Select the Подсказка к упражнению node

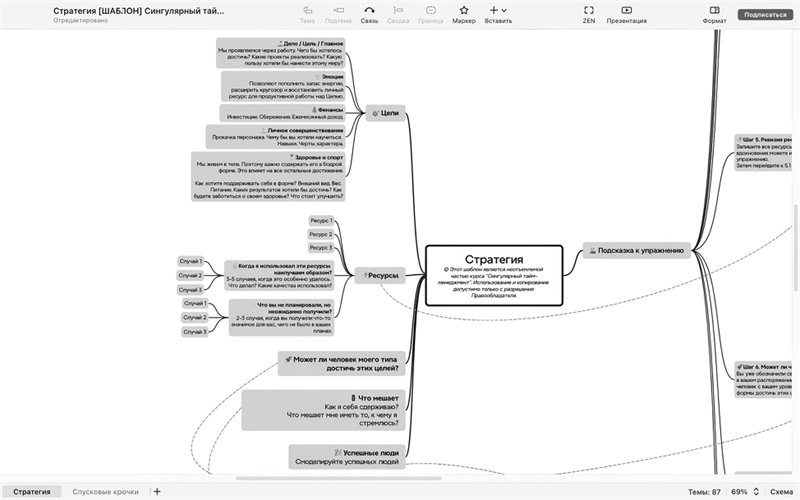636,250
